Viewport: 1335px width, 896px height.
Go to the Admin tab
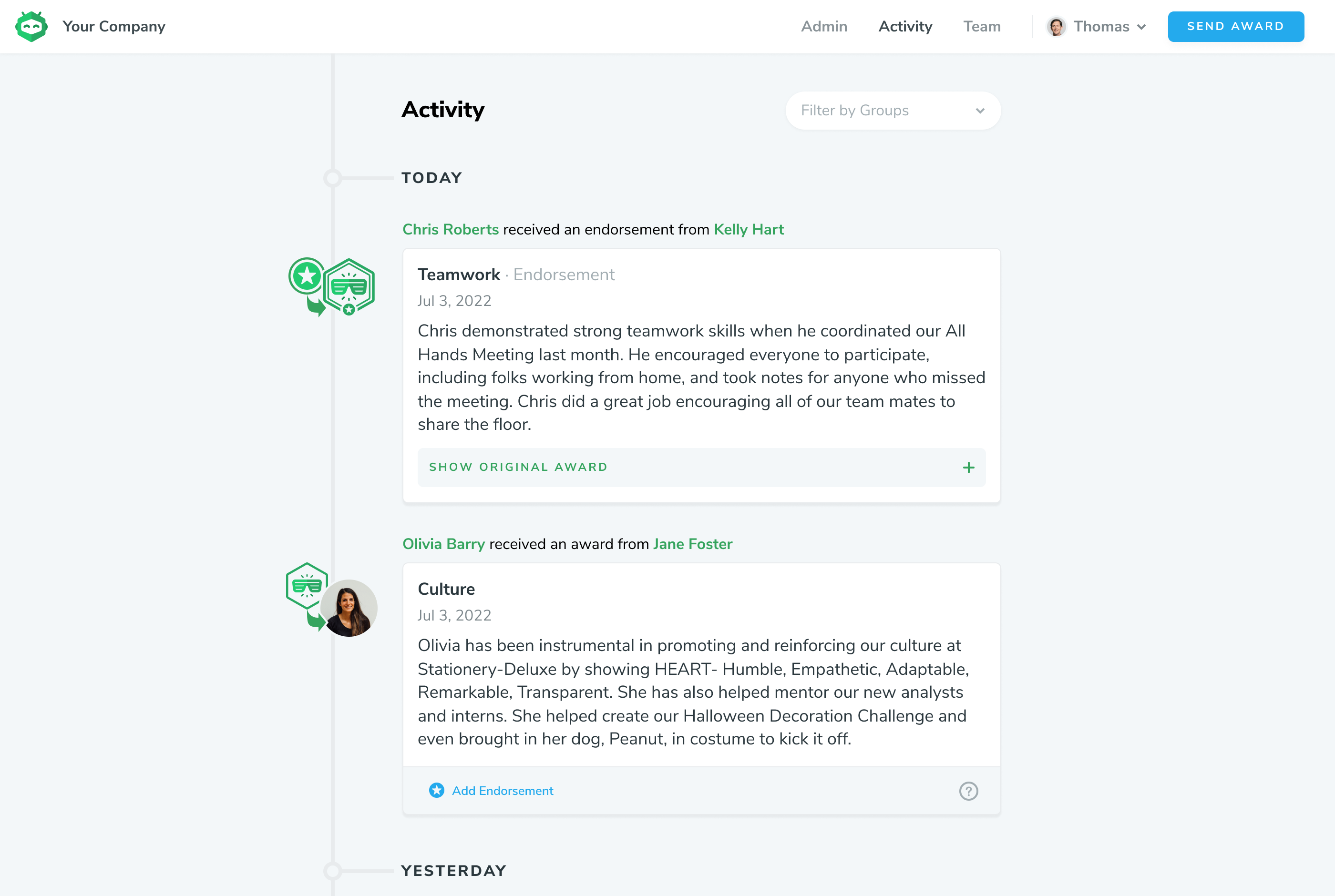point(823,26)
